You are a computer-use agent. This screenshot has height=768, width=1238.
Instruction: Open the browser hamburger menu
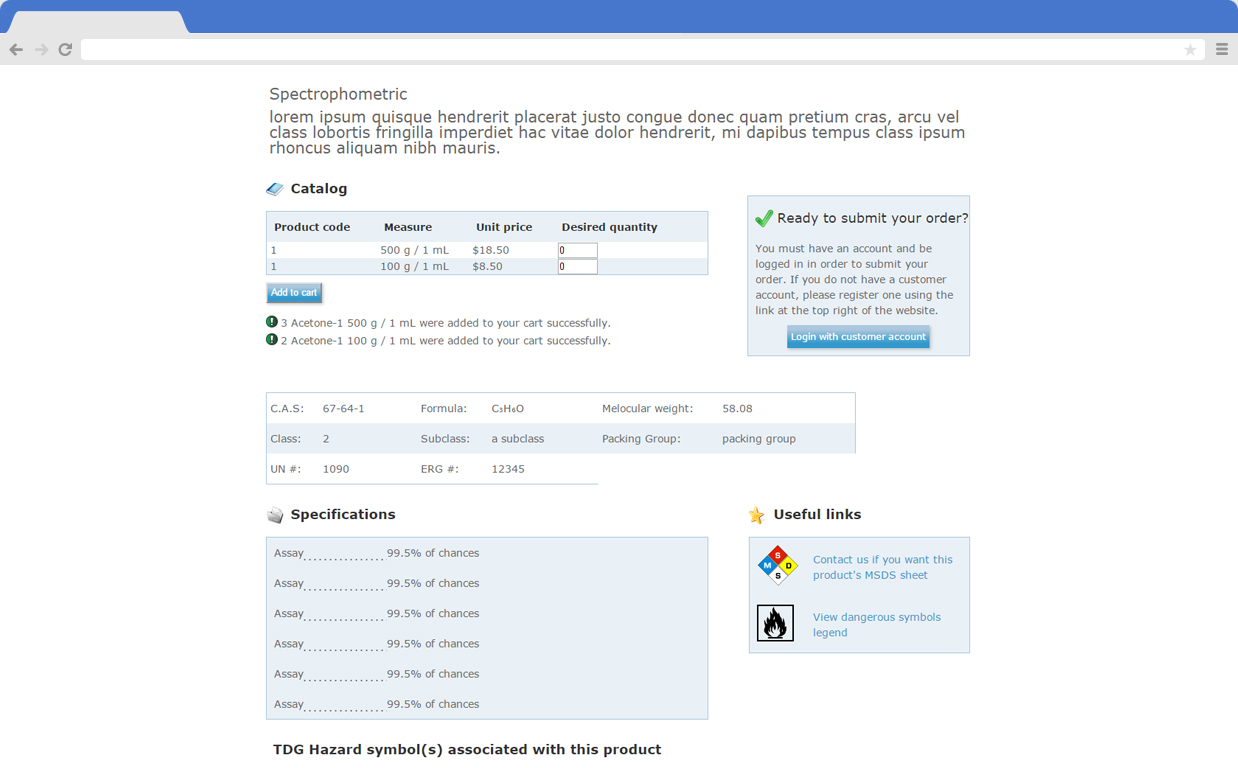1222,49
